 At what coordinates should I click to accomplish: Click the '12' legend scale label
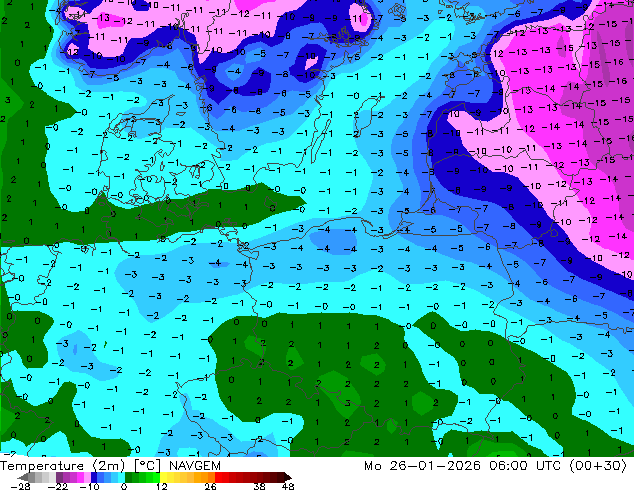click(162, 486)
